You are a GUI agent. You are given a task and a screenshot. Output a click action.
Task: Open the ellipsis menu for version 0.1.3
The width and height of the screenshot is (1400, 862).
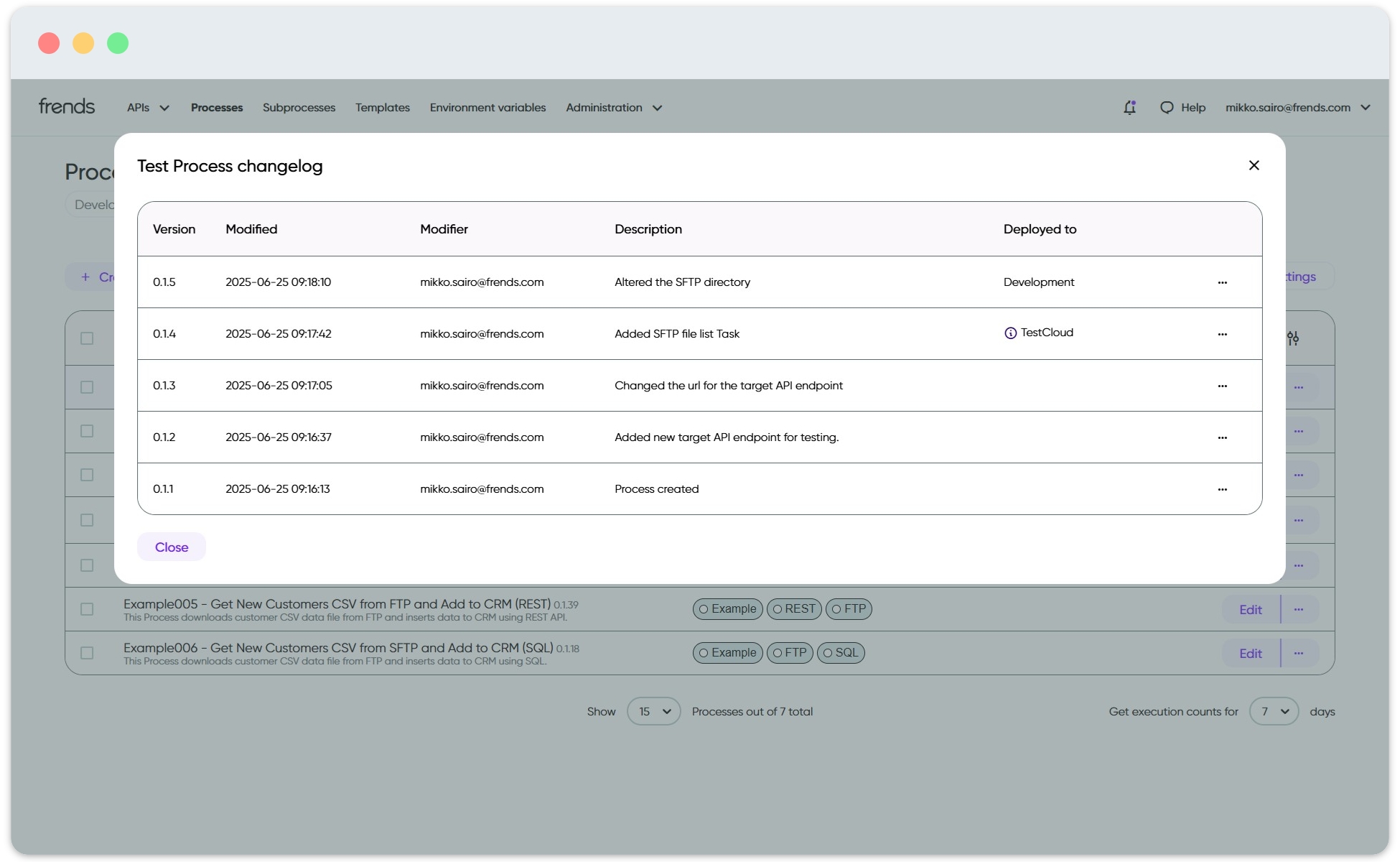1223,386
